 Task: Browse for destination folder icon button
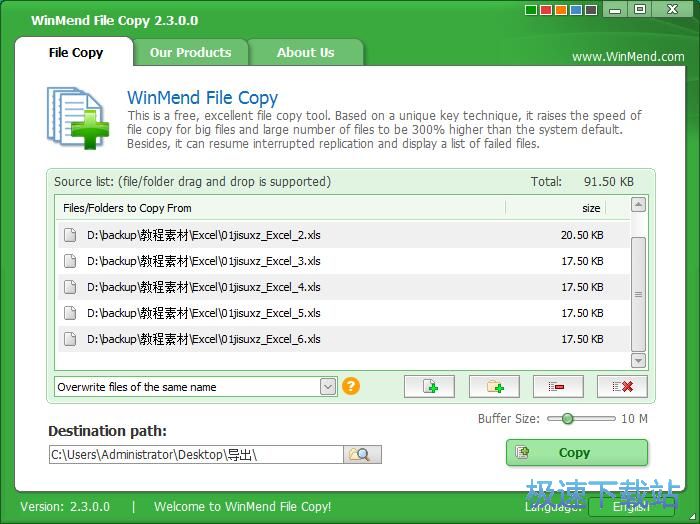362,455
